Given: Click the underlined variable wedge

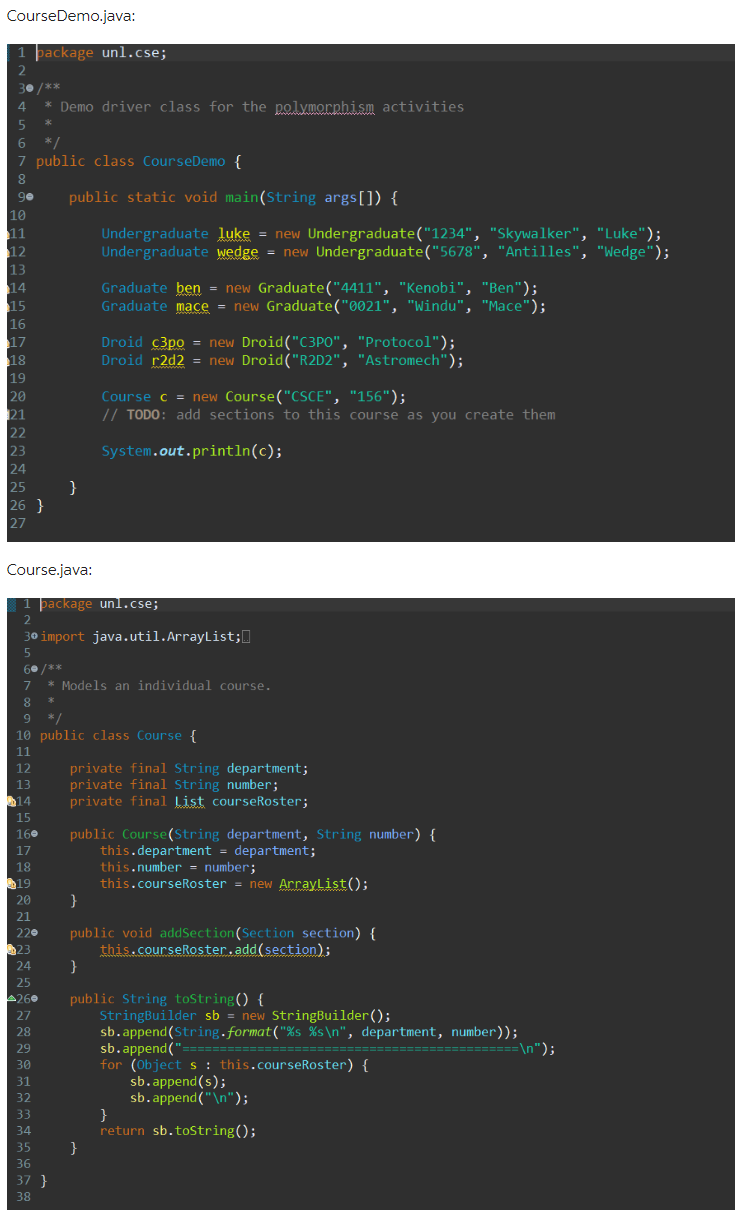Looking at the screenshot, I should point(238,252).
